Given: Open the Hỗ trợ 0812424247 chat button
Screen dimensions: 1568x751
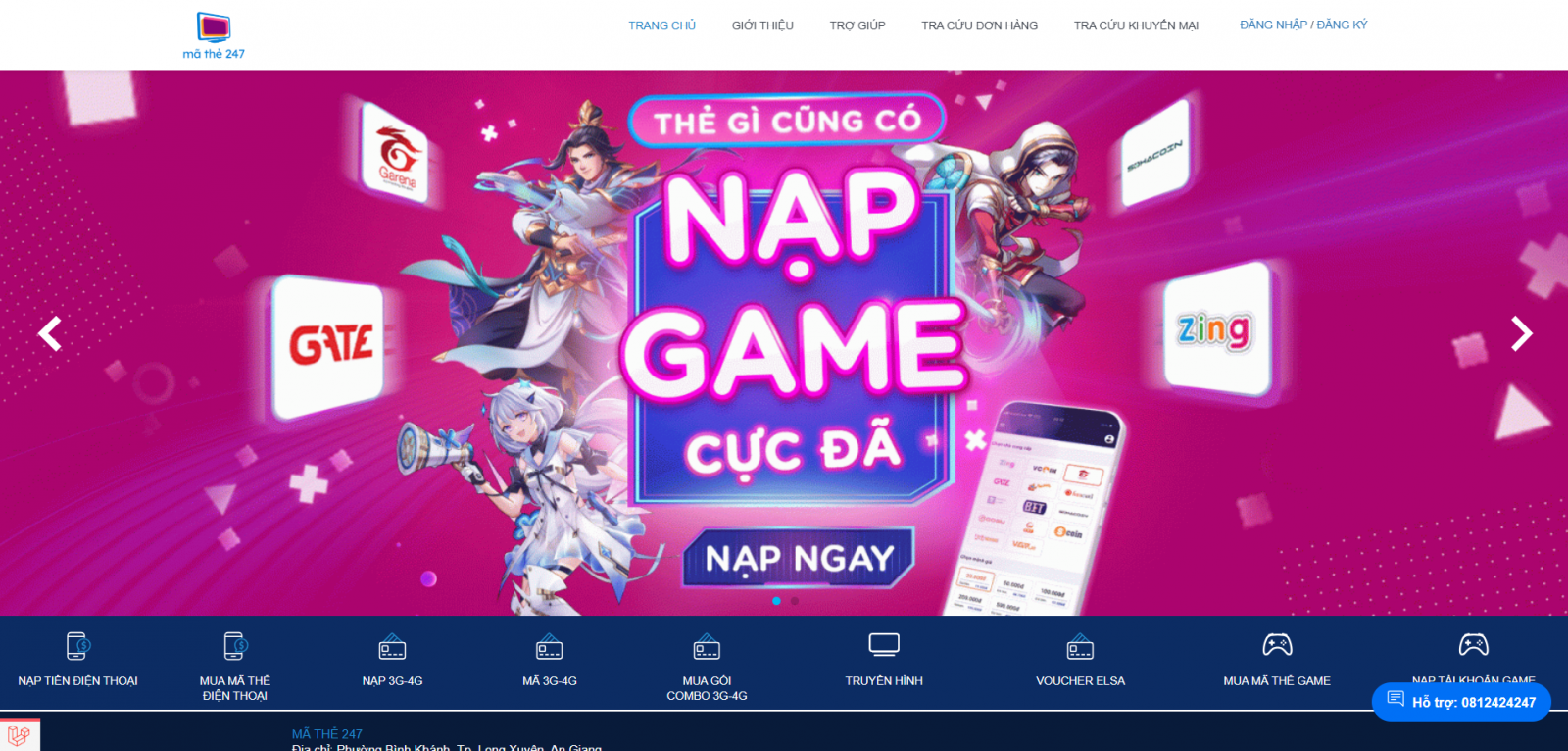Looking at the screenshot, I should click(1461, 701).
